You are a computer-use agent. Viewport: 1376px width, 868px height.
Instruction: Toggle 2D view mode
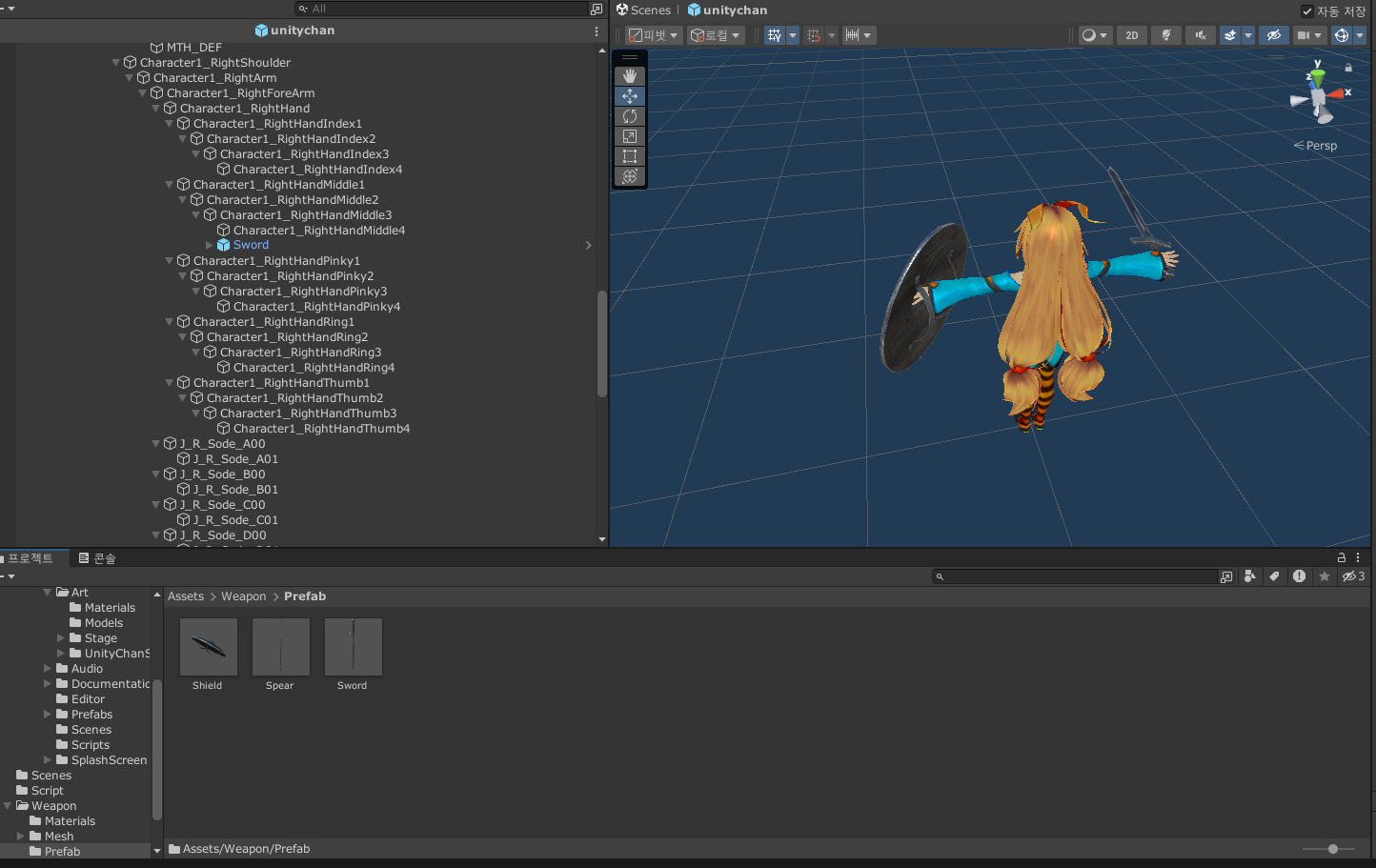[x=1132, y=35]
